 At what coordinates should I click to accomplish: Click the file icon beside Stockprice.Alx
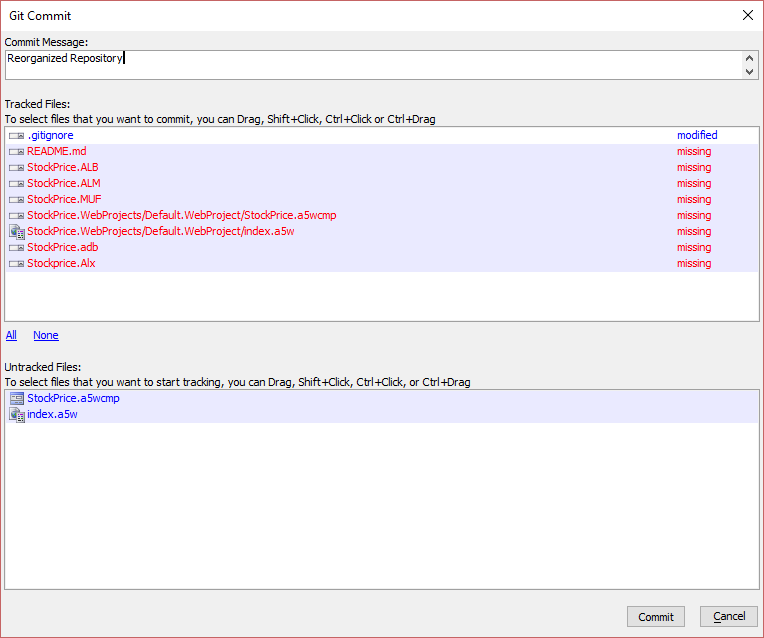pyautogui.click(x=17, y=264)
